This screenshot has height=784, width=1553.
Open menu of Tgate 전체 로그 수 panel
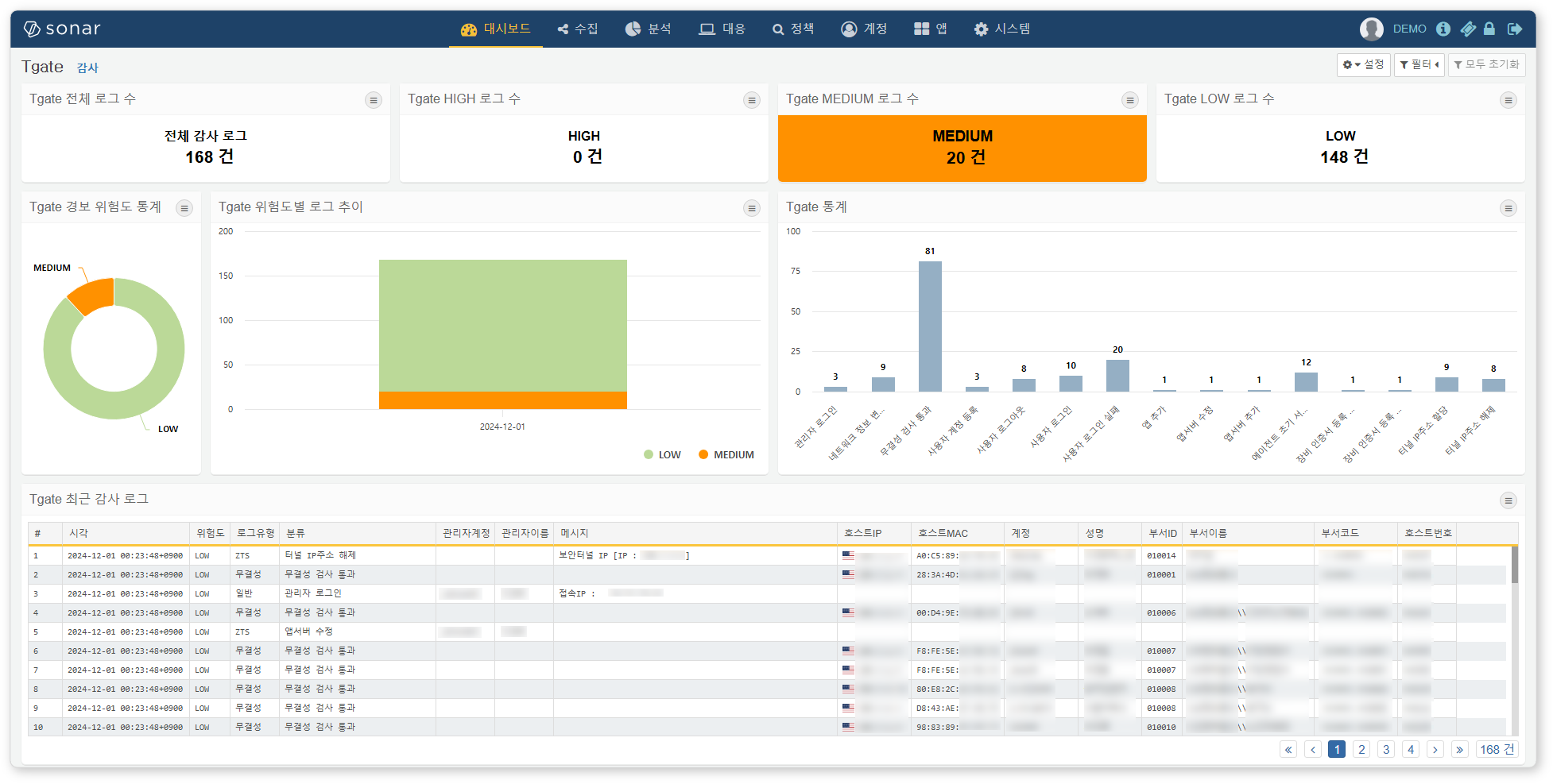(374, 100)
